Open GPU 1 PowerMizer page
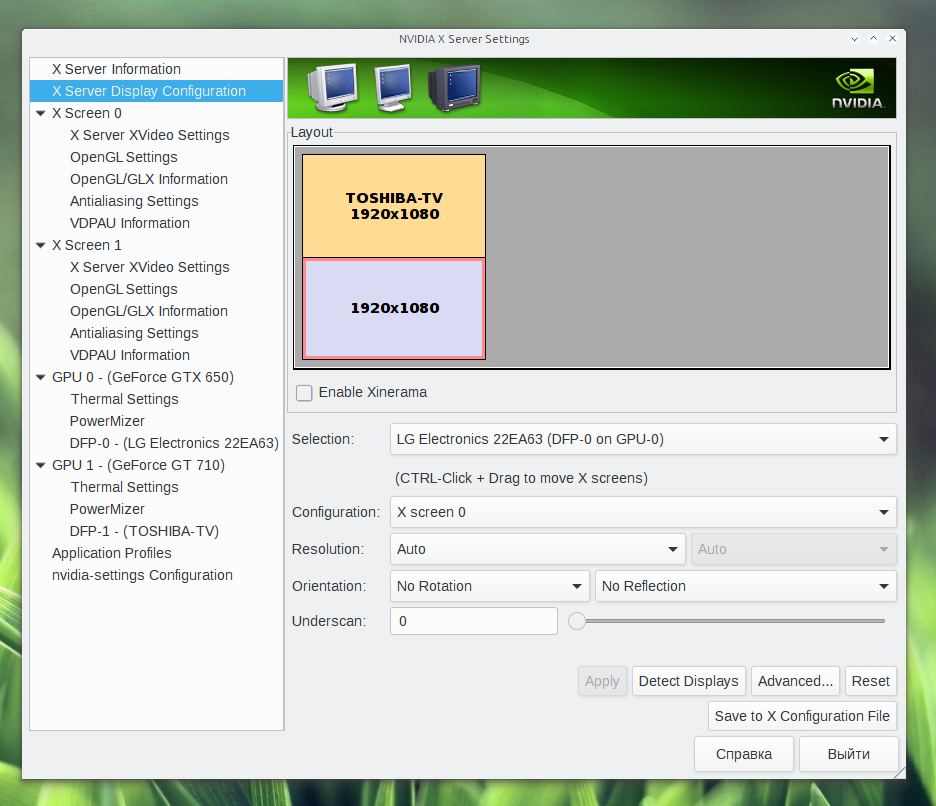Screen dimensions: 936x806 point(156,509)
